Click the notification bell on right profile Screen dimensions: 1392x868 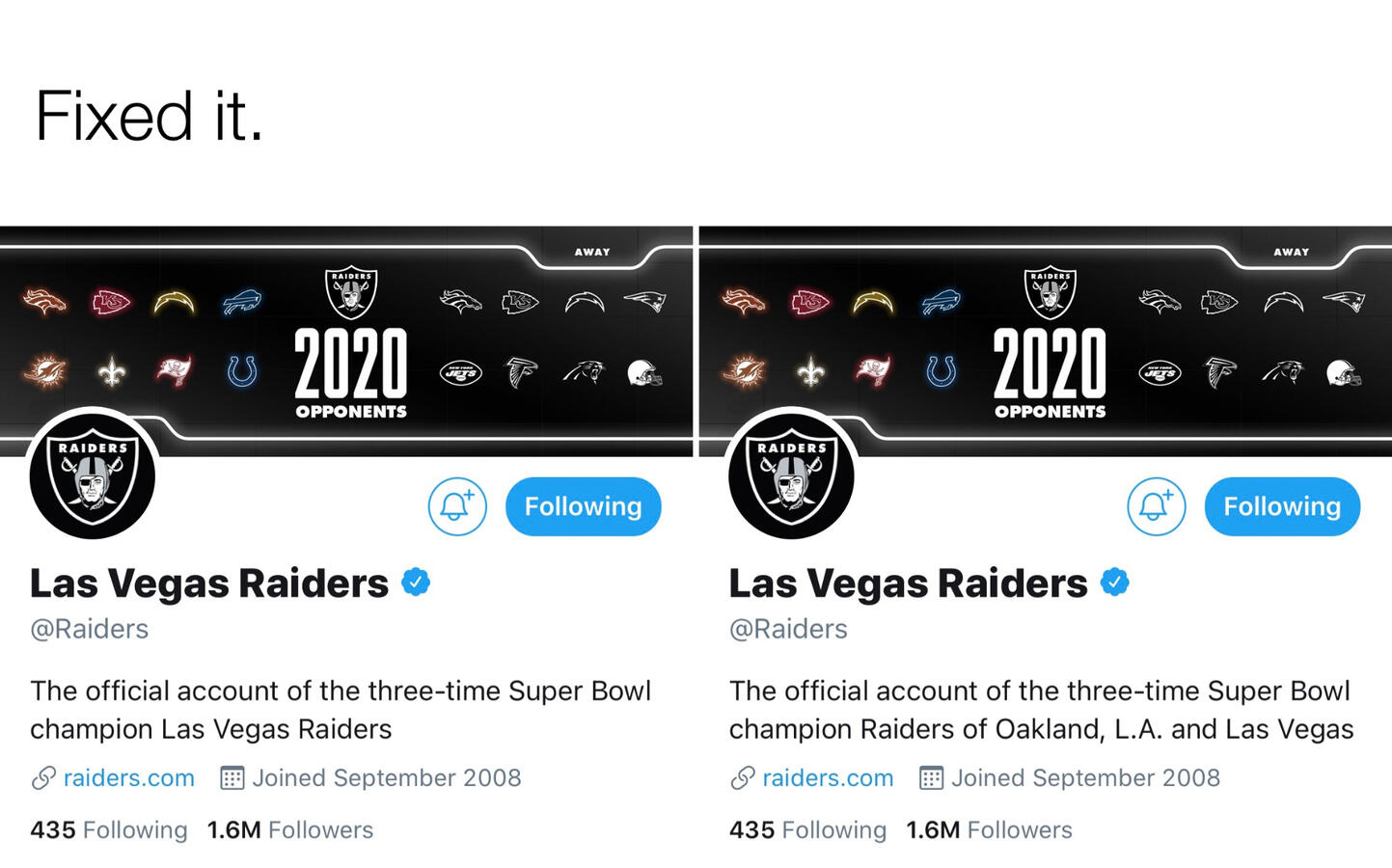(1156, 506)
